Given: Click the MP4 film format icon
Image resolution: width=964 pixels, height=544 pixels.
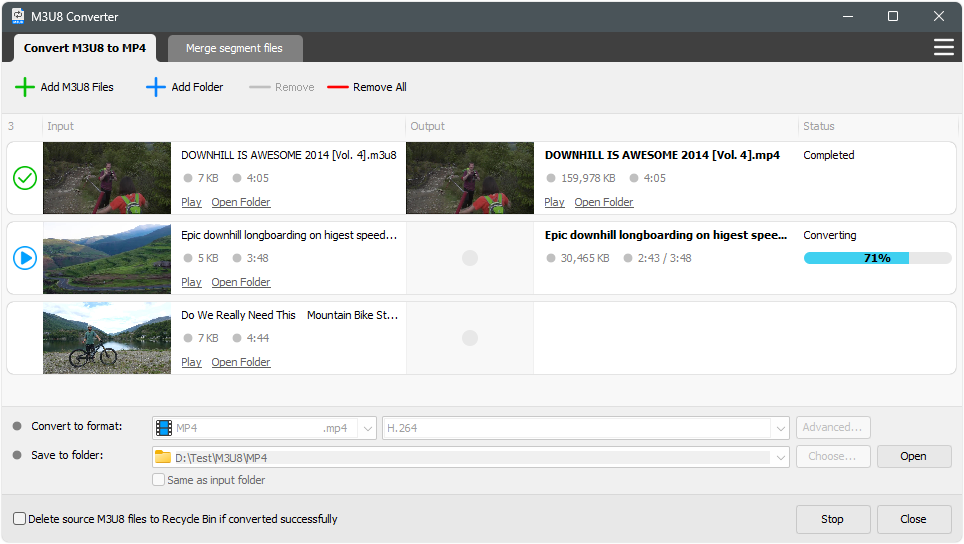Looking at the screenshot, I should (164, 428).
